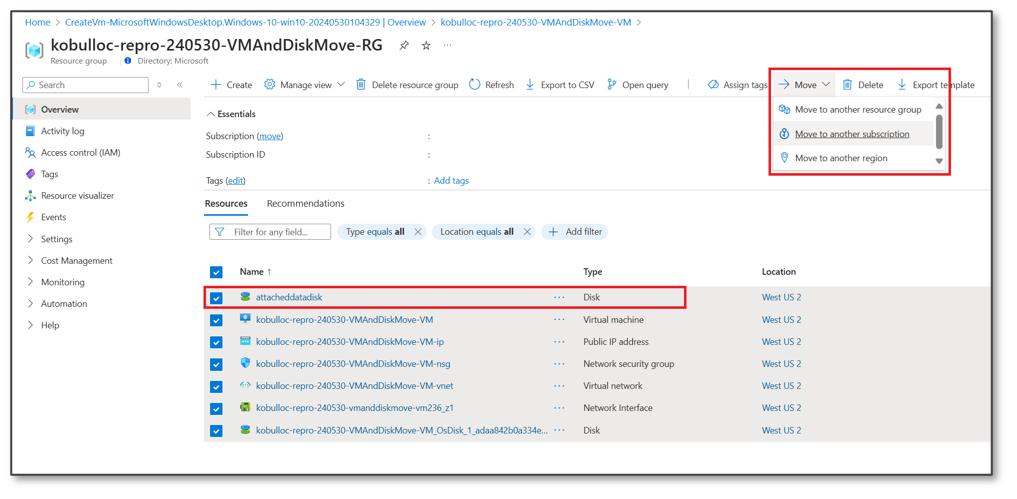The image size is (1017, 499).
Task: Click the Delete toolbar button
Action: (863, 85)
